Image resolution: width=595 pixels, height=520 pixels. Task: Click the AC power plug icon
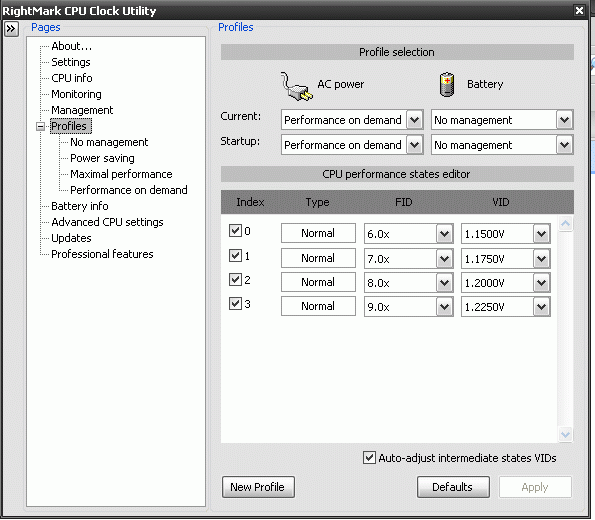[296, 86]
